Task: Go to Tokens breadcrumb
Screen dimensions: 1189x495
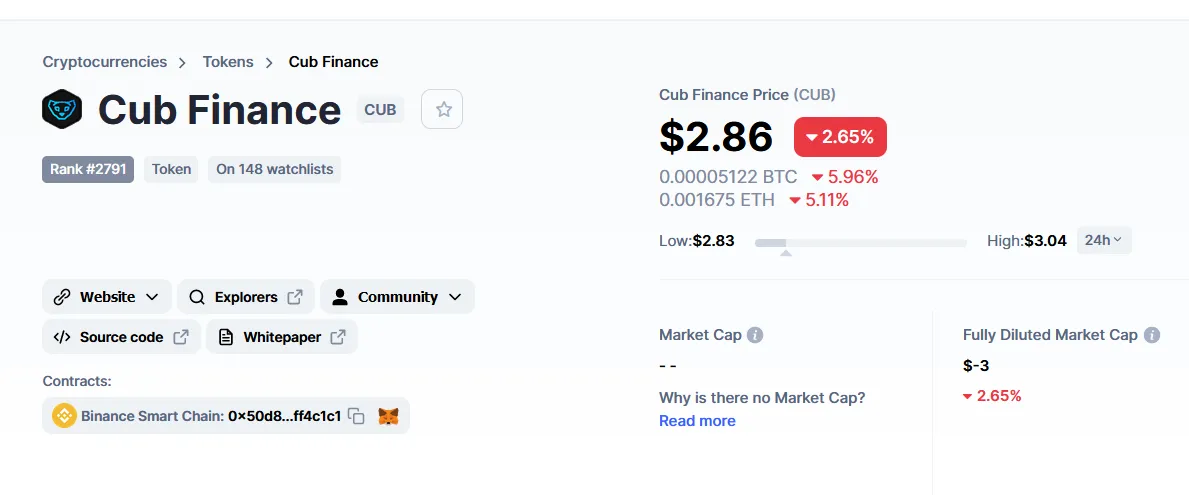Action: (x=228, y=62)
